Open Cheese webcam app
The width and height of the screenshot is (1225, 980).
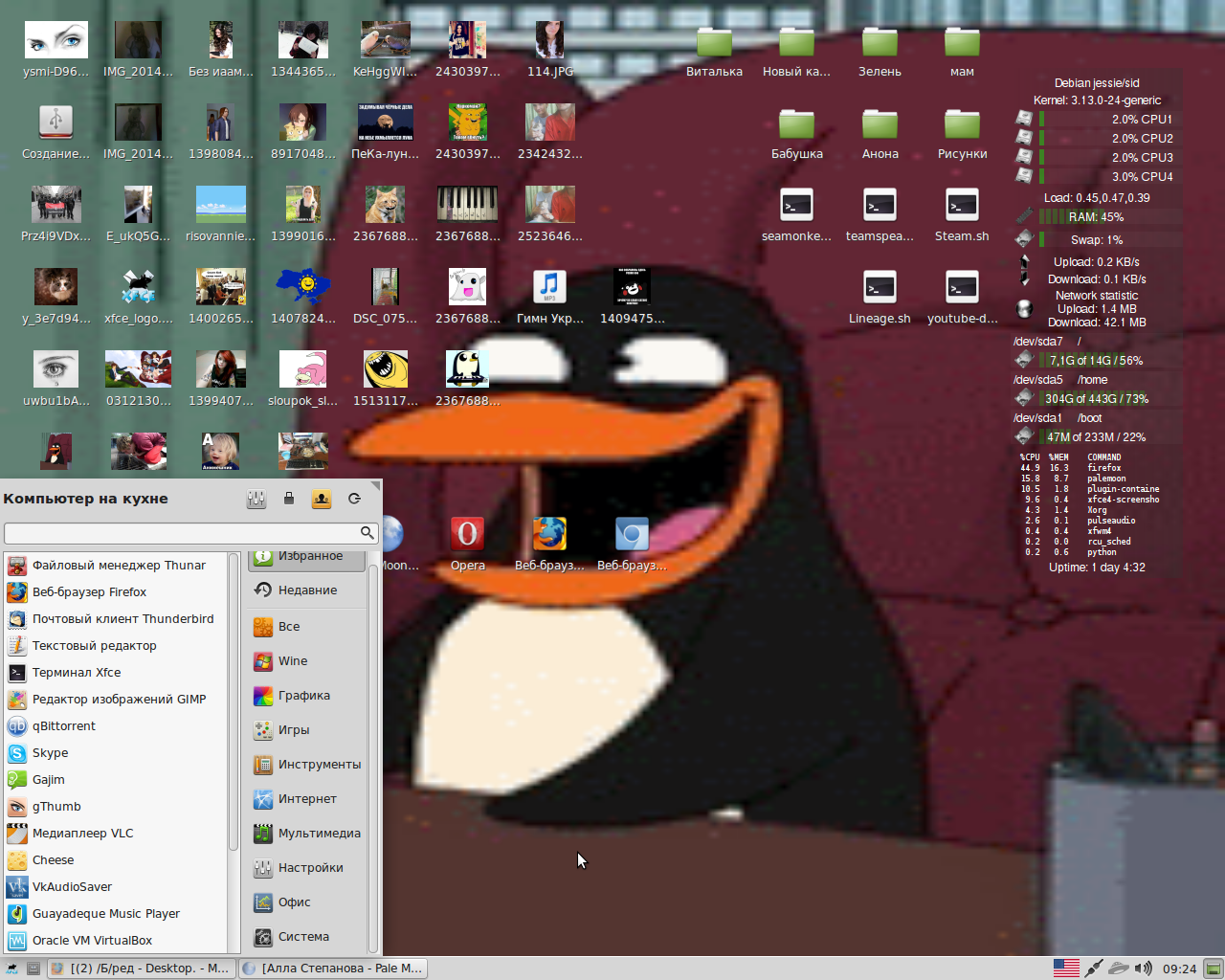pos(115,860)
